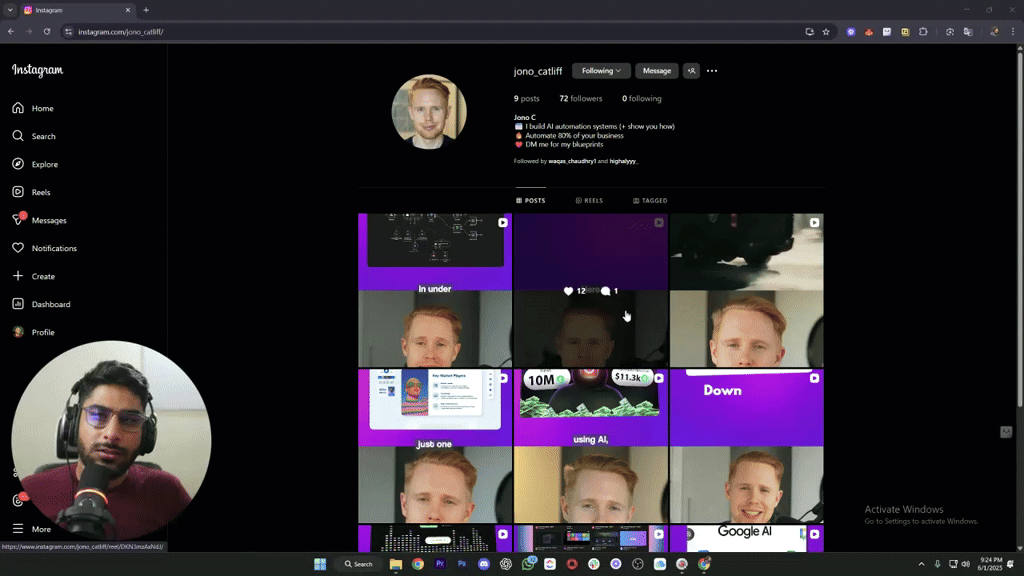Click the Create plus icon
The height and width of the screenshot is (576, 1024).
coord(18,276)
